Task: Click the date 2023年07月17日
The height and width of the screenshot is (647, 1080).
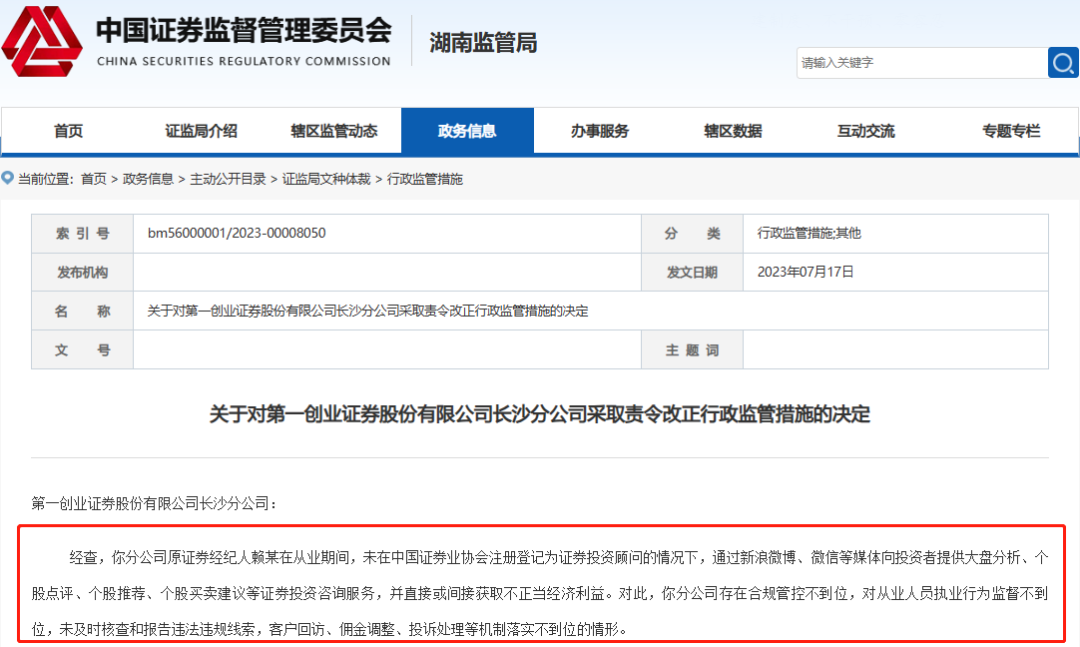Action: click(805, 272)
